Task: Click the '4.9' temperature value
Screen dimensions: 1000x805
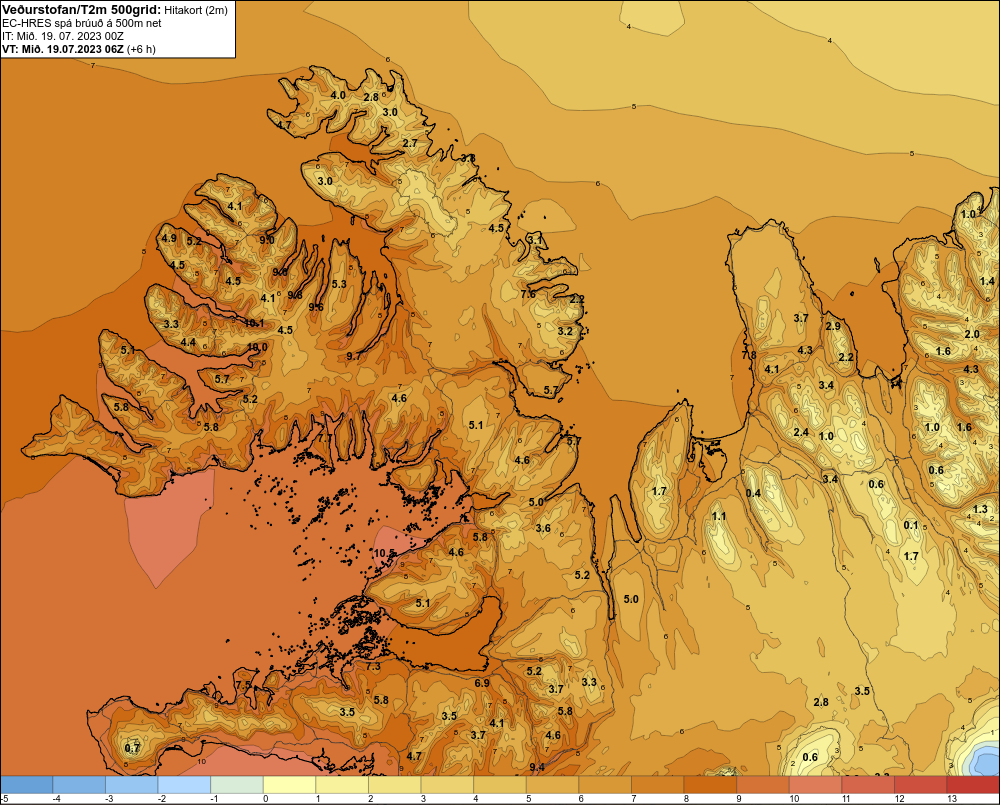Action: coord(169,238)
